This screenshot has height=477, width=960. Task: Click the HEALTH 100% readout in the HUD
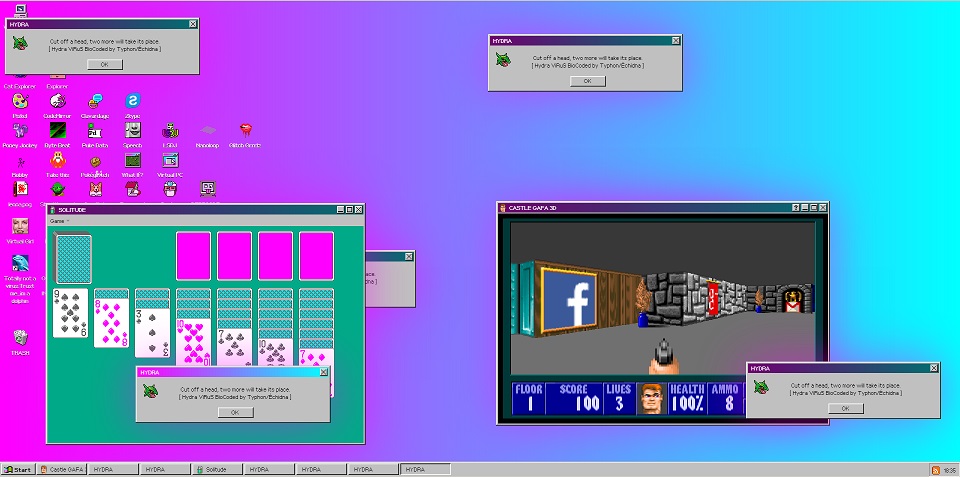click(x=687, y=398)
